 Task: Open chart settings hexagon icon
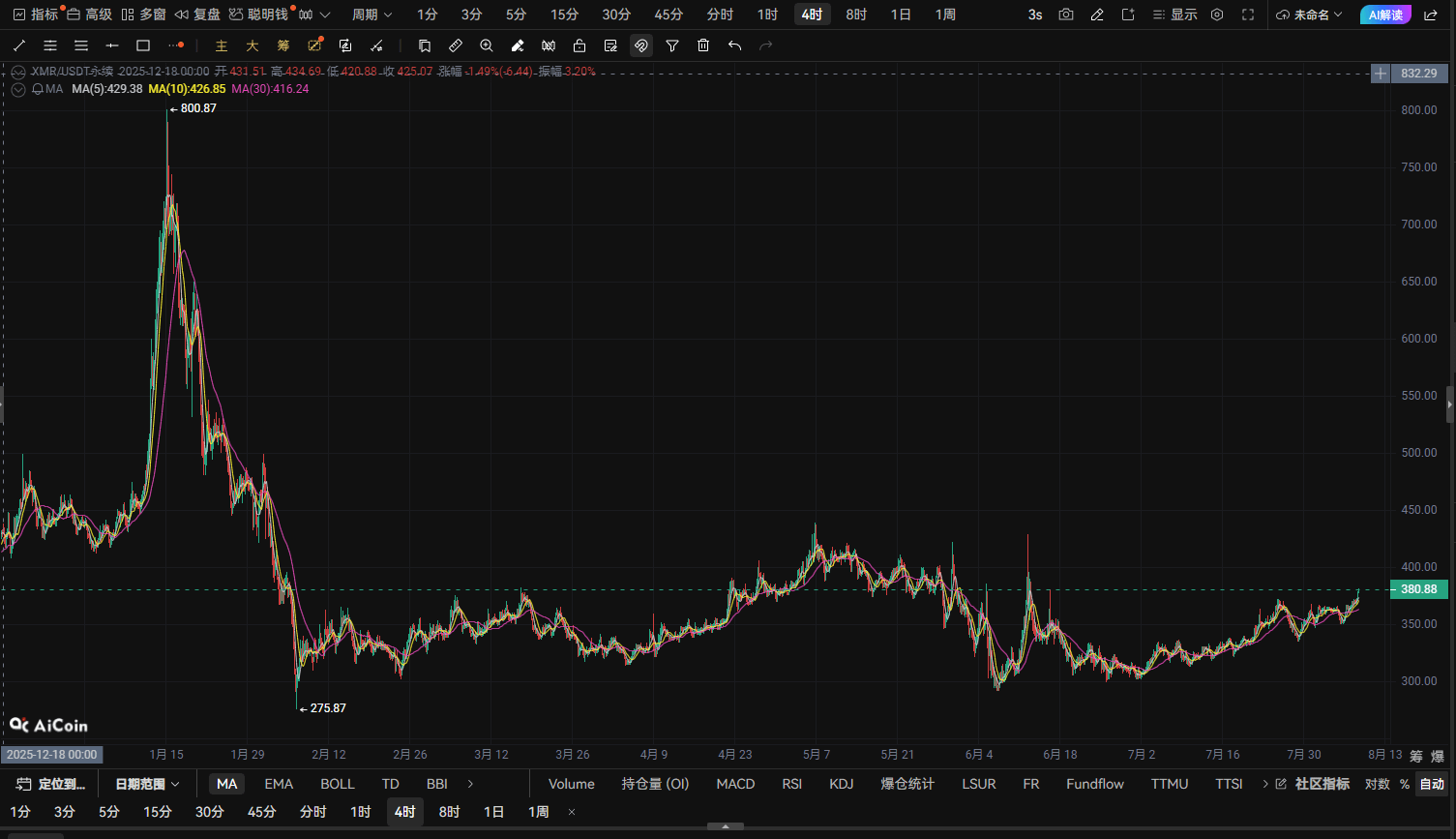coord(1217,15)
